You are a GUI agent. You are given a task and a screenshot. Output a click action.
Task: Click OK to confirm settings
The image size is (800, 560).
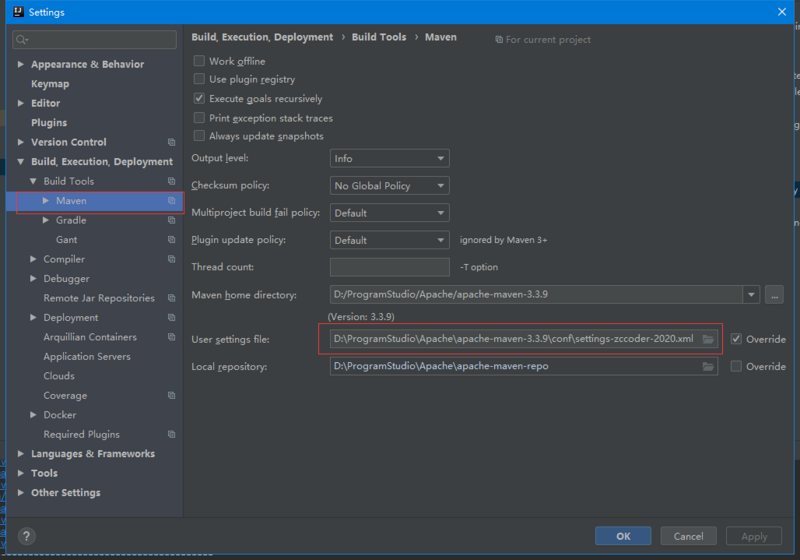[x=623, y=536]
